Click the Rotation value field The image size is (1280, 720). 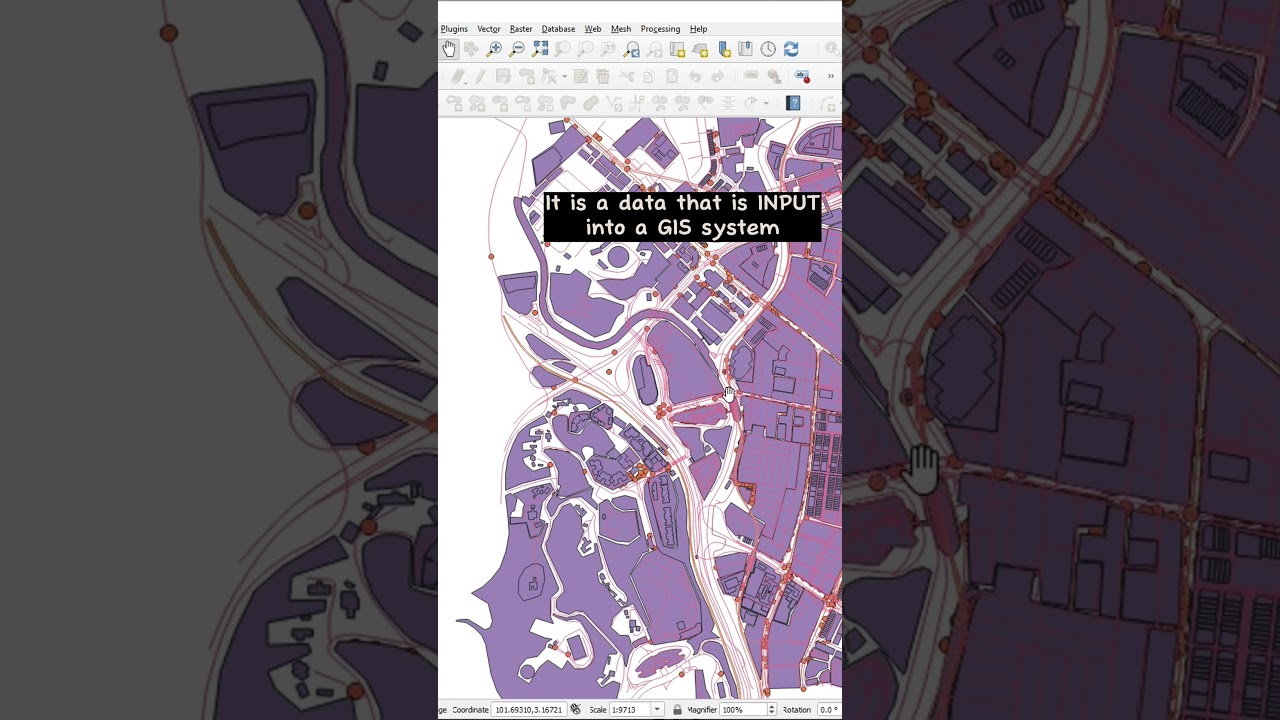(828, 710)
